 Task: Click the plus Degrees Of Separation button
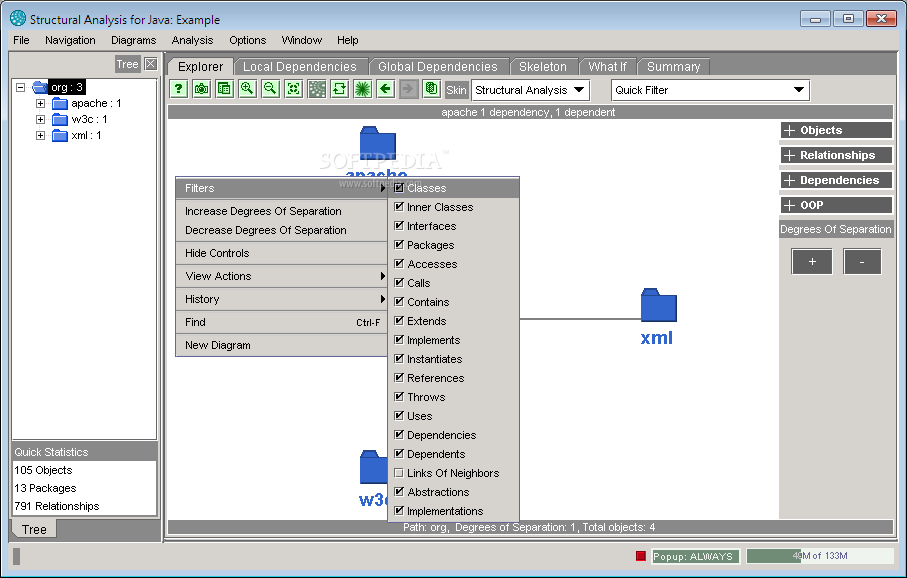812,262
